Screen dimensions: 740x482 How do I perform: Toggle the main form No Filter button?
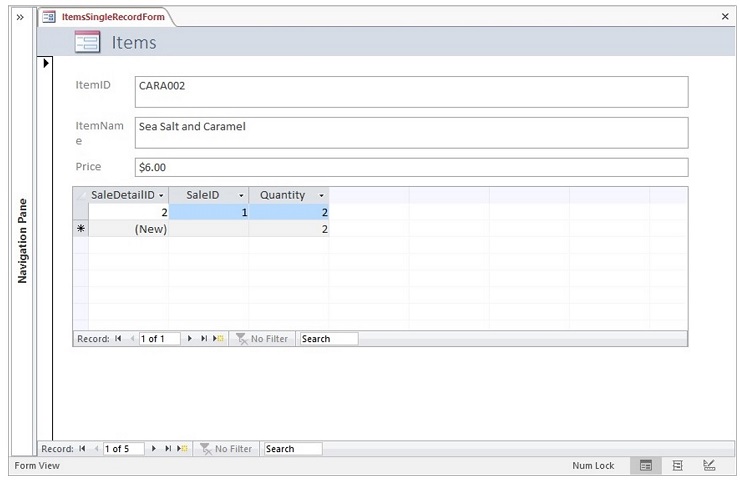pyautogui.click(x=226, y=449)
